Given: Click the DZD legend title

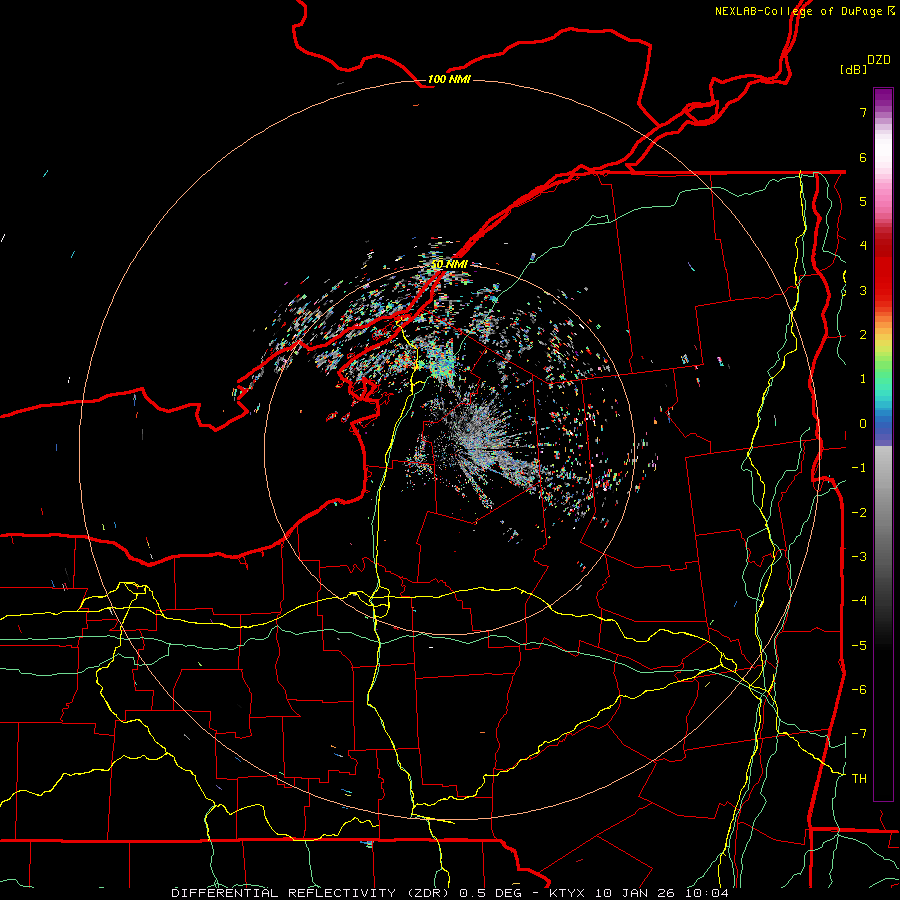Looking at the screenshot, I should click(879, 60).
